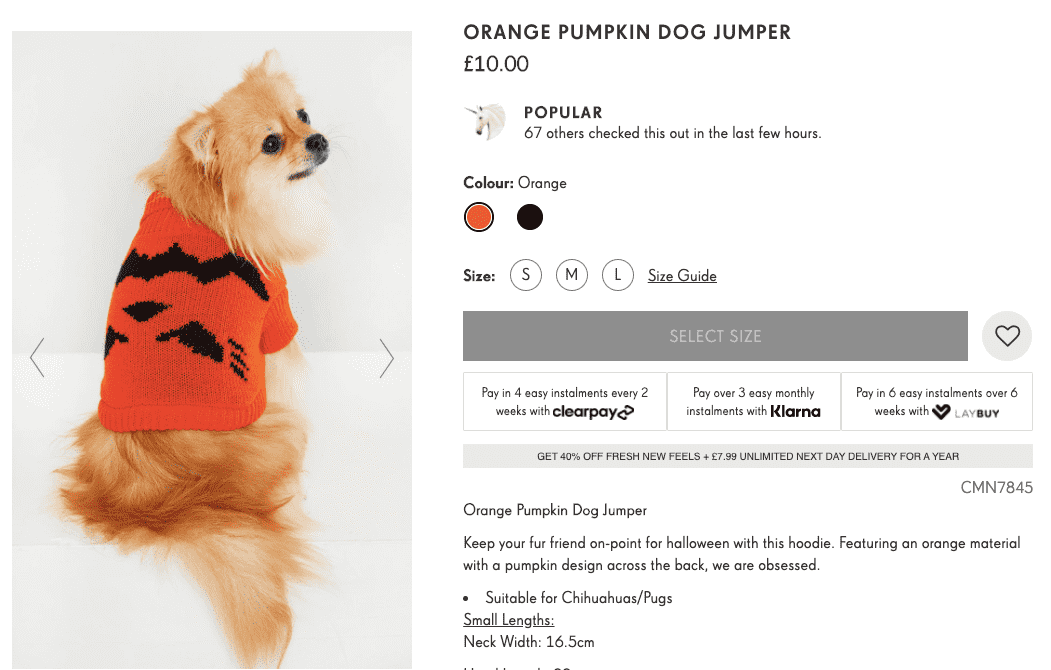Select size M
Image resolution: width=1051 pixels, height=670 pixels.
click(572, 275)
